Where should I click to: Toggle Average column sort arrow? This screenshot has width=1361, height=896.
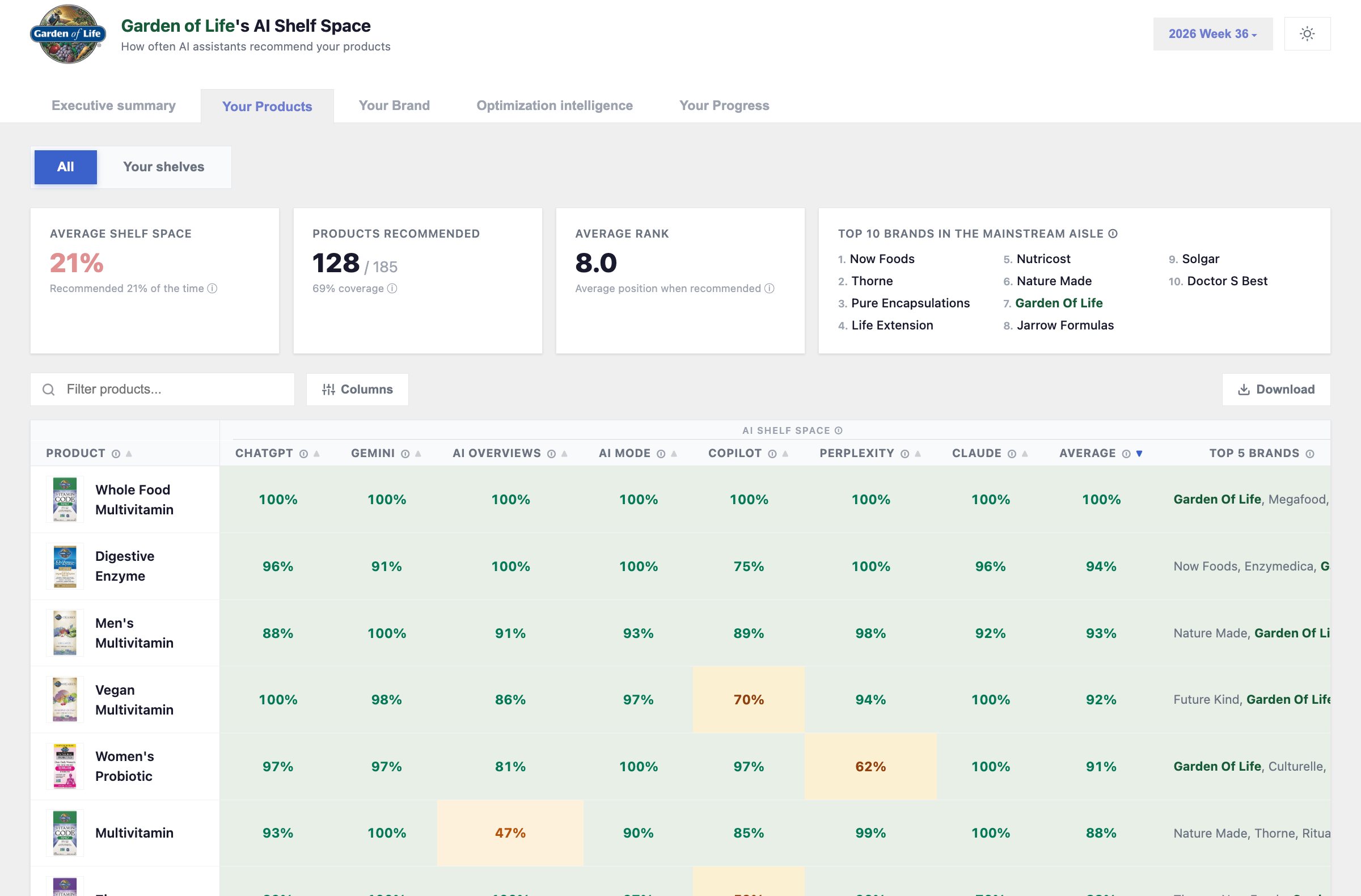(x=1139, y=454)
